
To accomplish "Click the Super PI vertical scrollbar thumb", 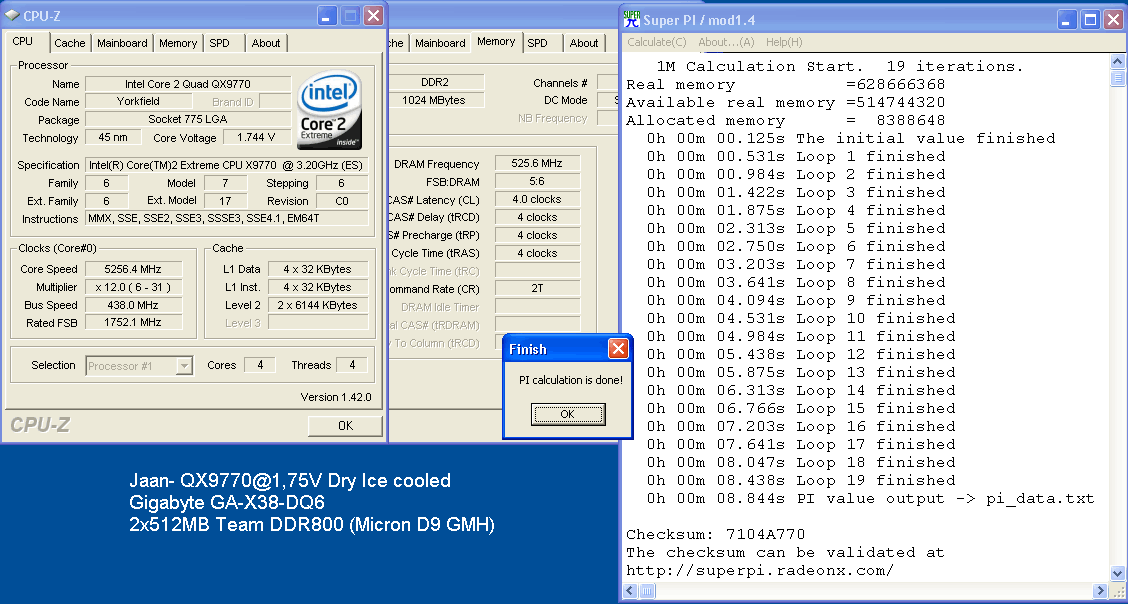I will (1116, 78).
